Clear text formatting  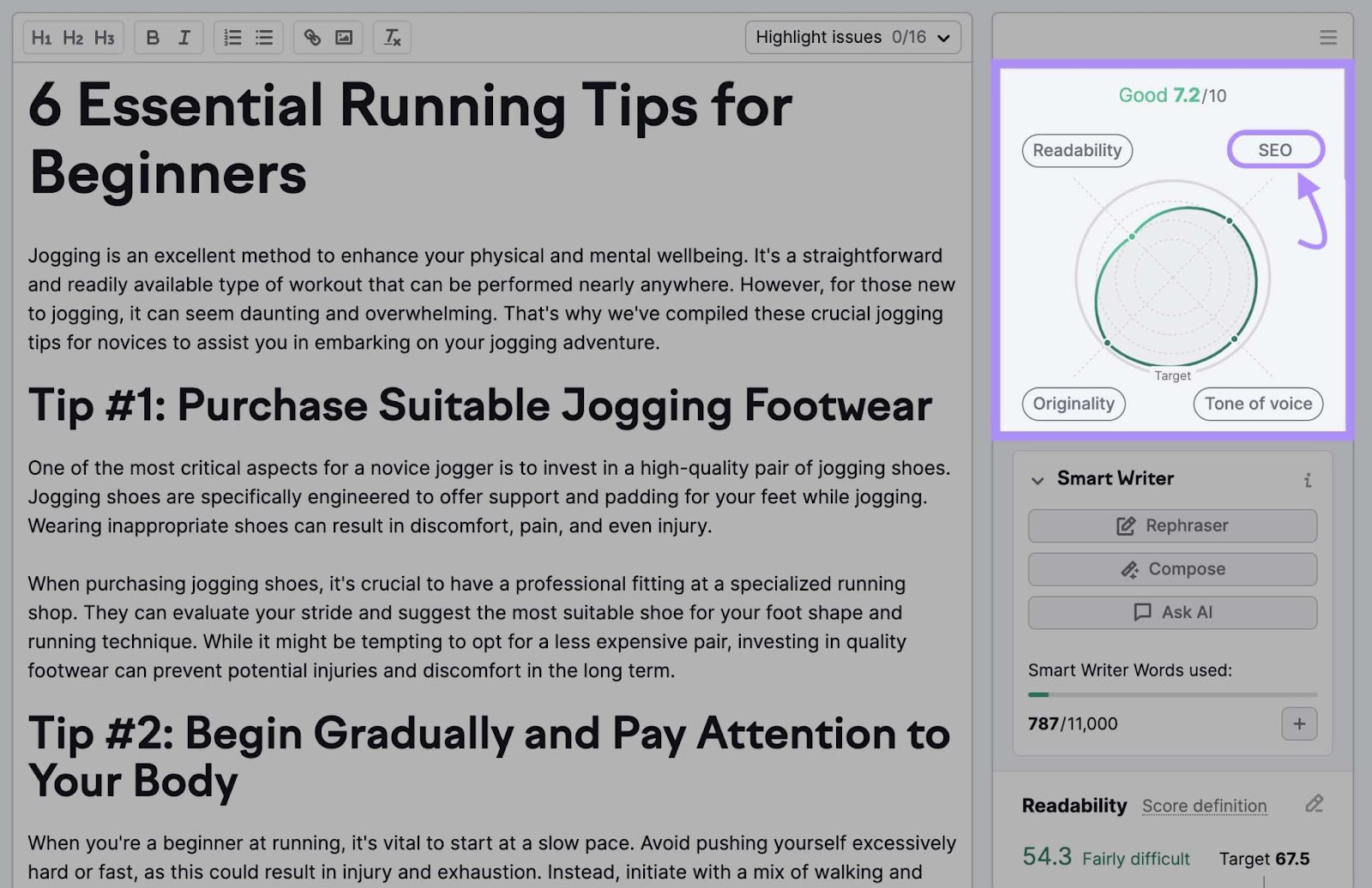(392, 38)
